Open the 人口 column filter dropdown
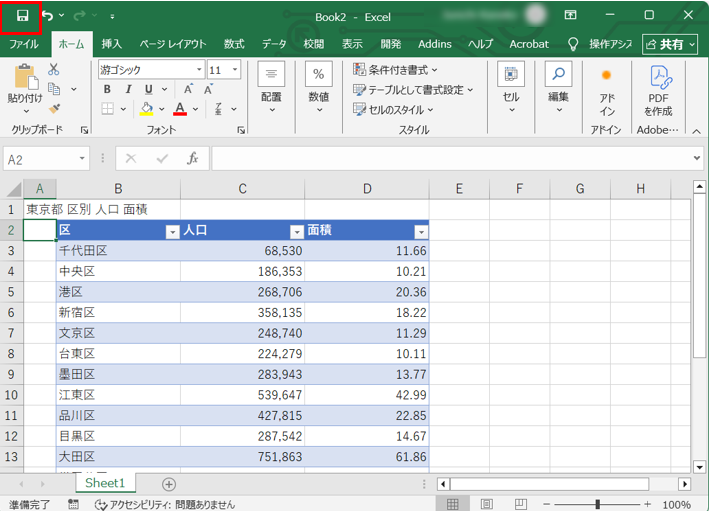 point(297,232)
